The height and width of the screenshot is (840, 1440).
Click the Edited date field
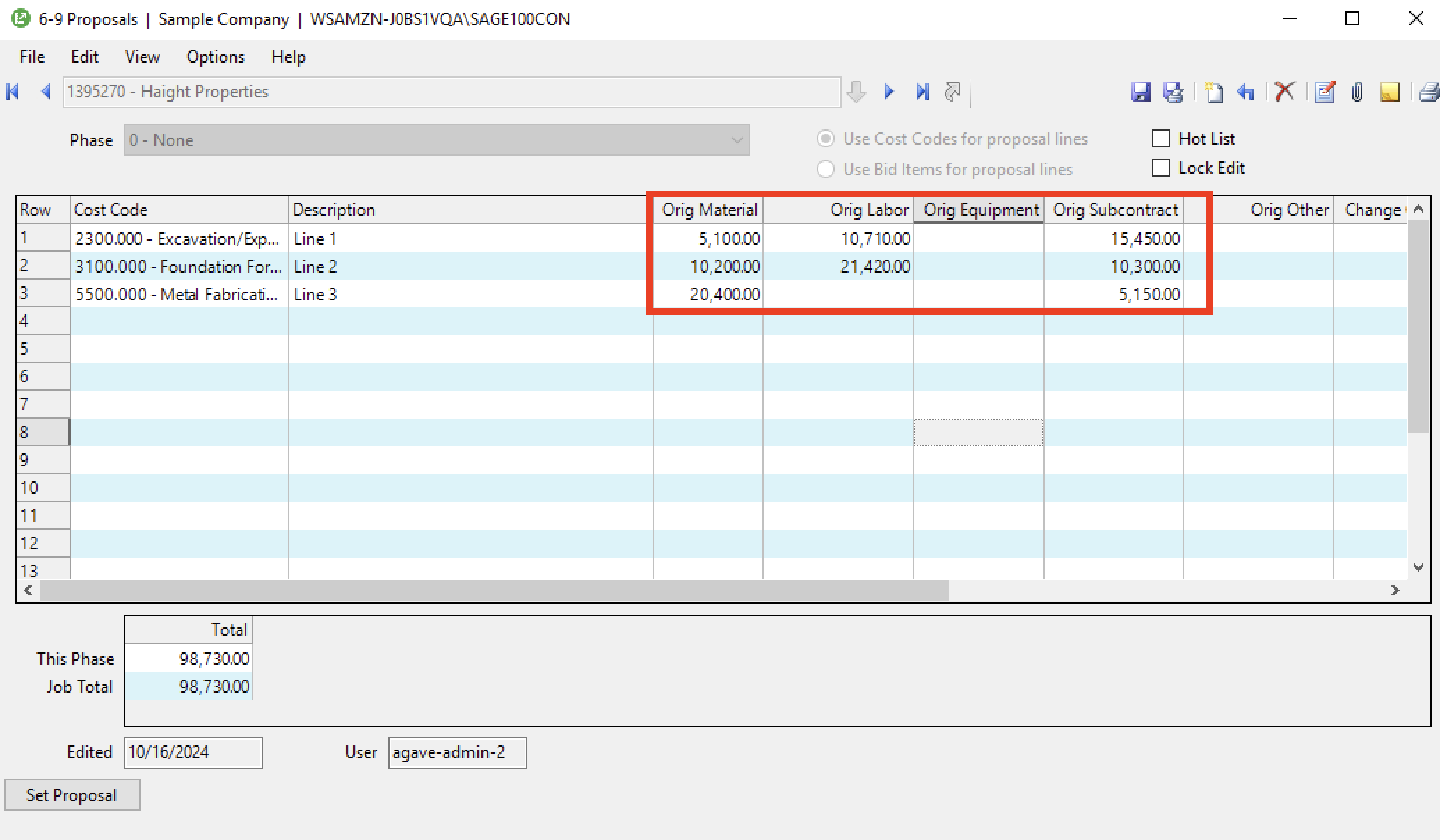[193, 752]
